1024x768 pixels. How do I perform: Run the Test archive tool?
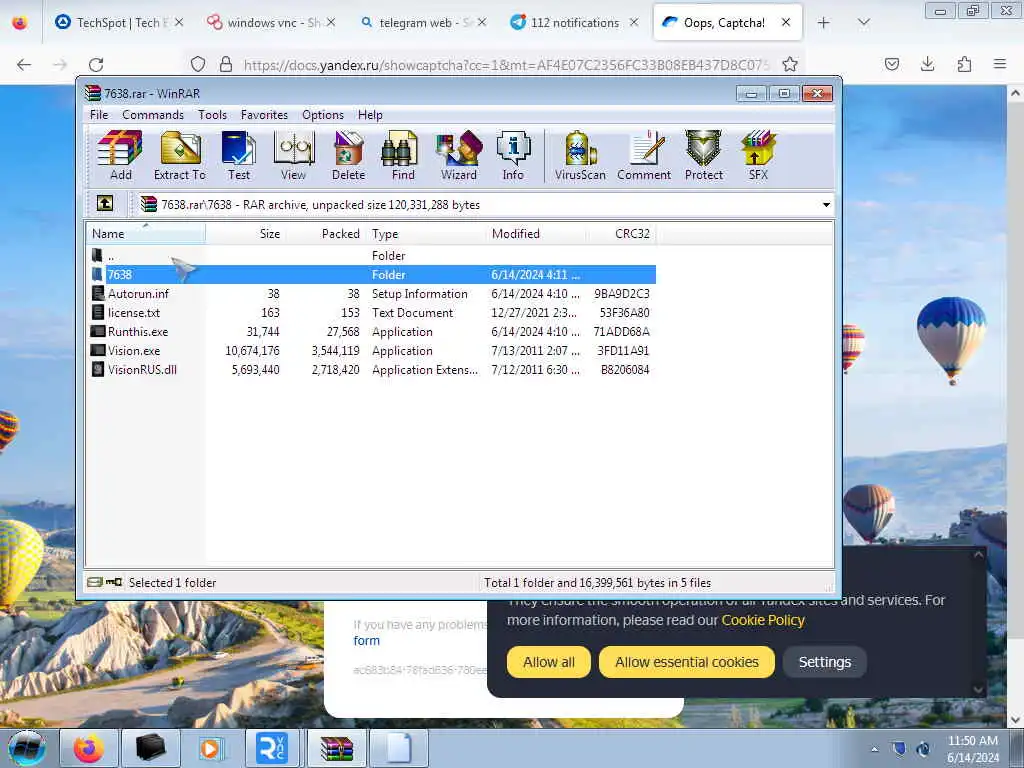click(239, 155)
